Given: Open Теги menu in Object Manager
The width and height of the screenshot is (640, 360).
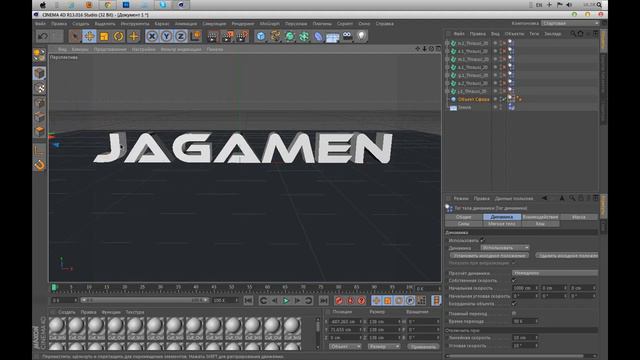Looking at the screenshot, I should 534,34.
